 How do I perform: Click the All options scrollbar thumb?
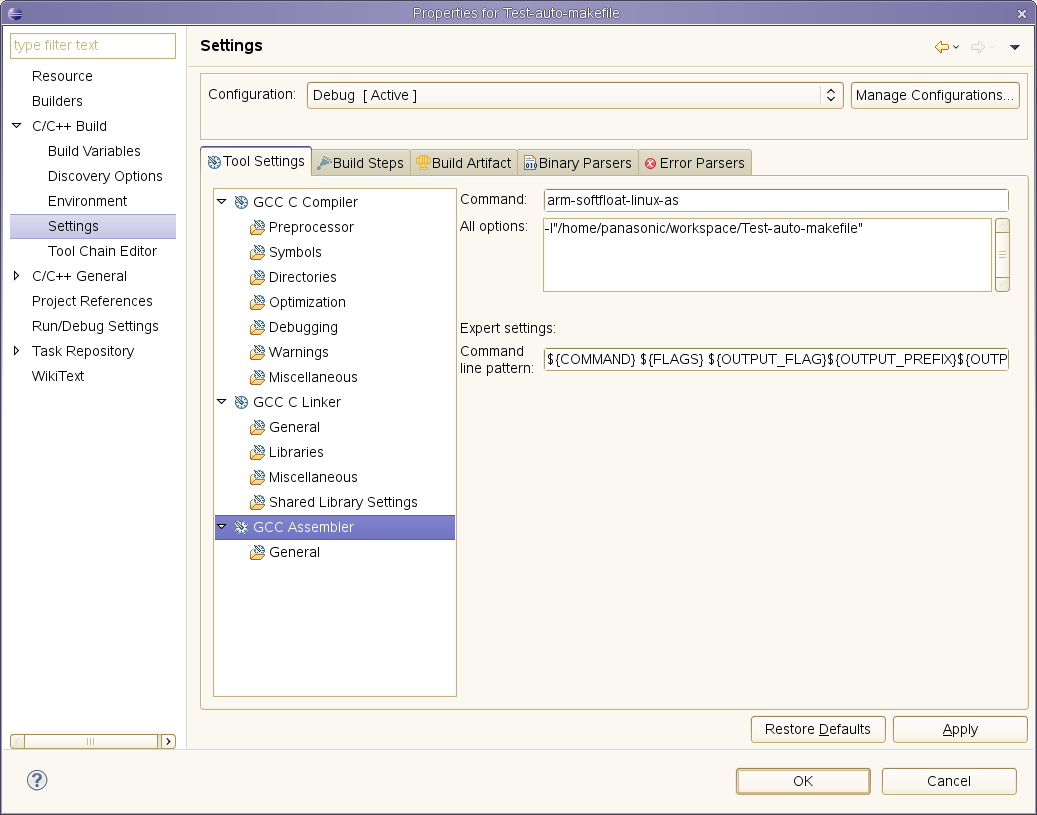point(1002,255)
